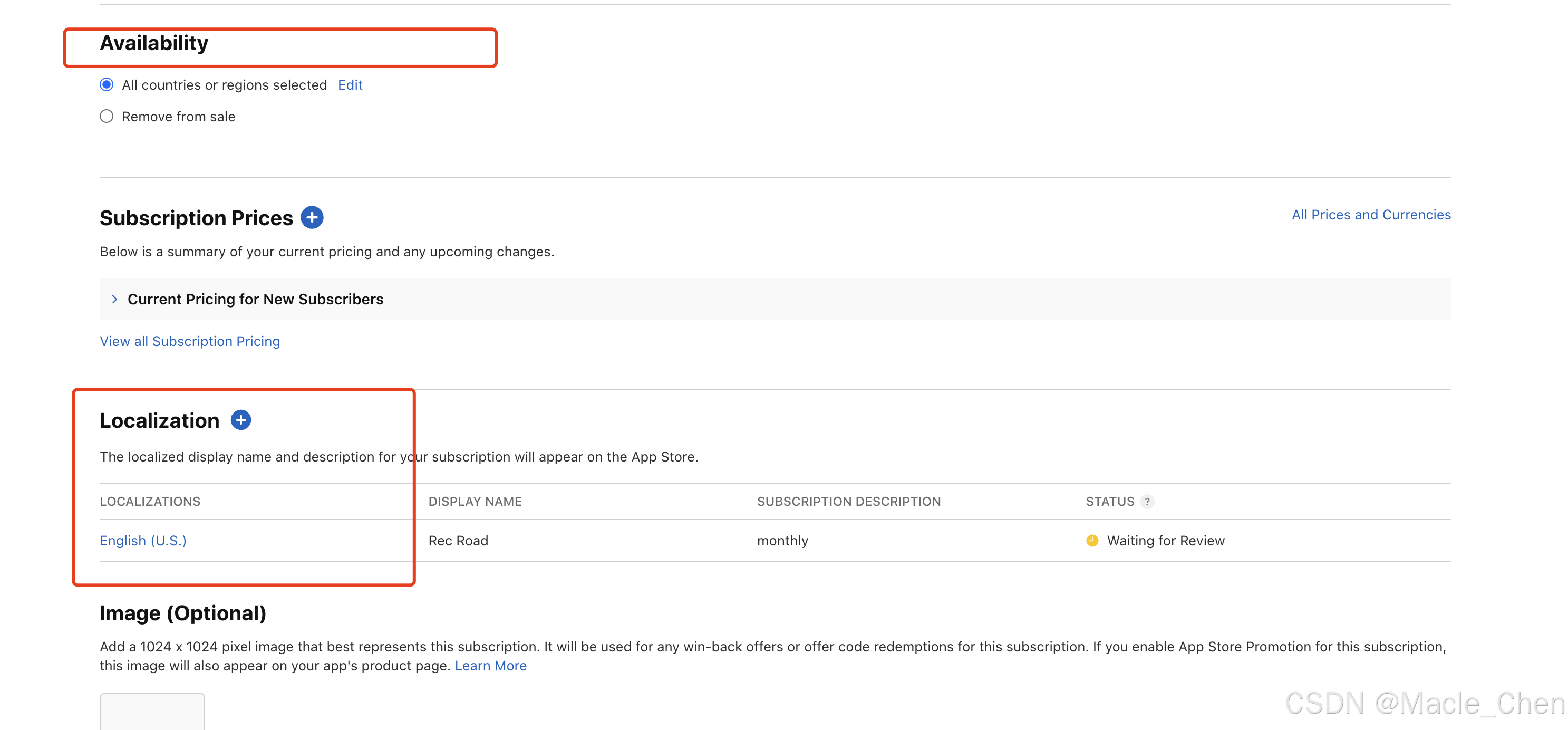Click the SUBSCRIPTION DESCRIPTION column header
The height and width of the screenshot is (730, 1568).
848,502
